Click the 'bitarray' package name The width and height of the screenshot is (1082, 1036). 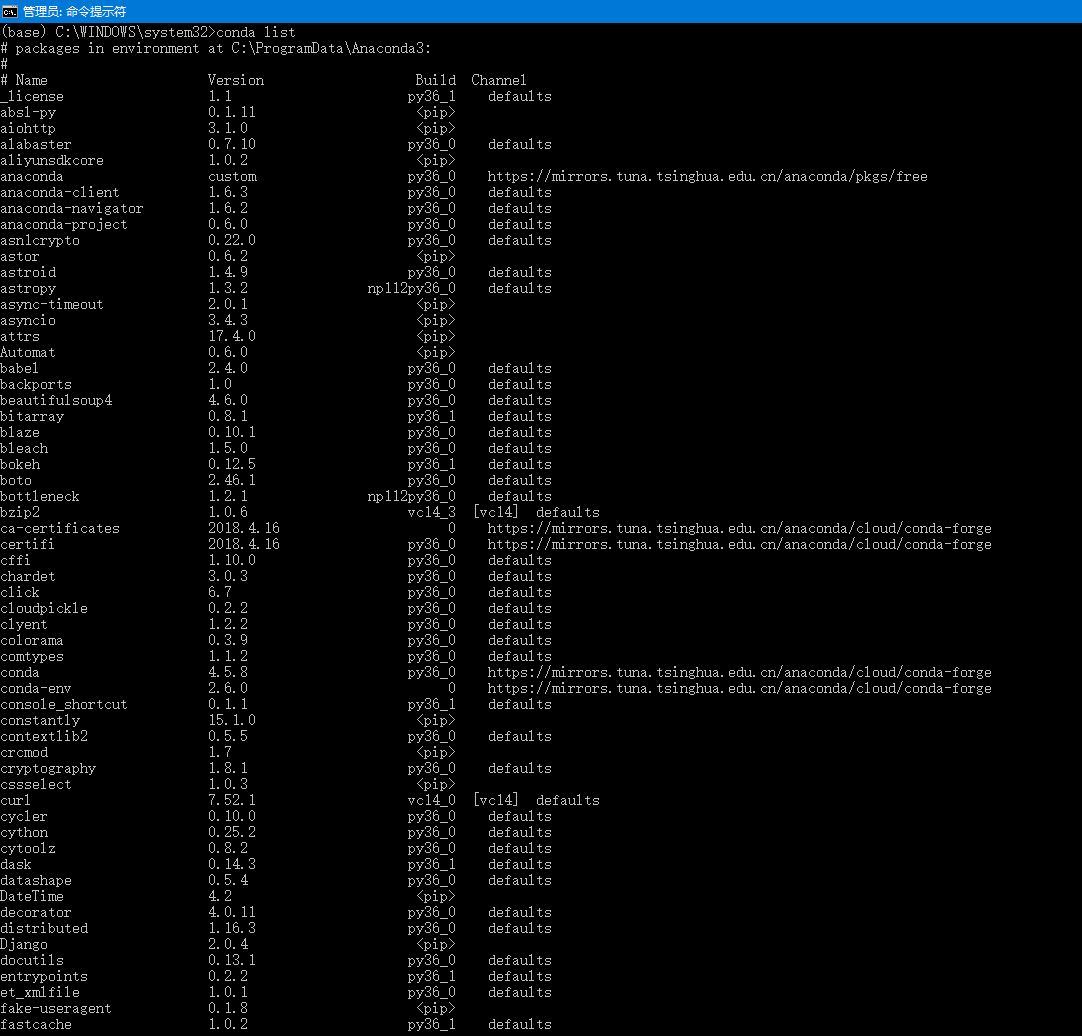point(32,416)
